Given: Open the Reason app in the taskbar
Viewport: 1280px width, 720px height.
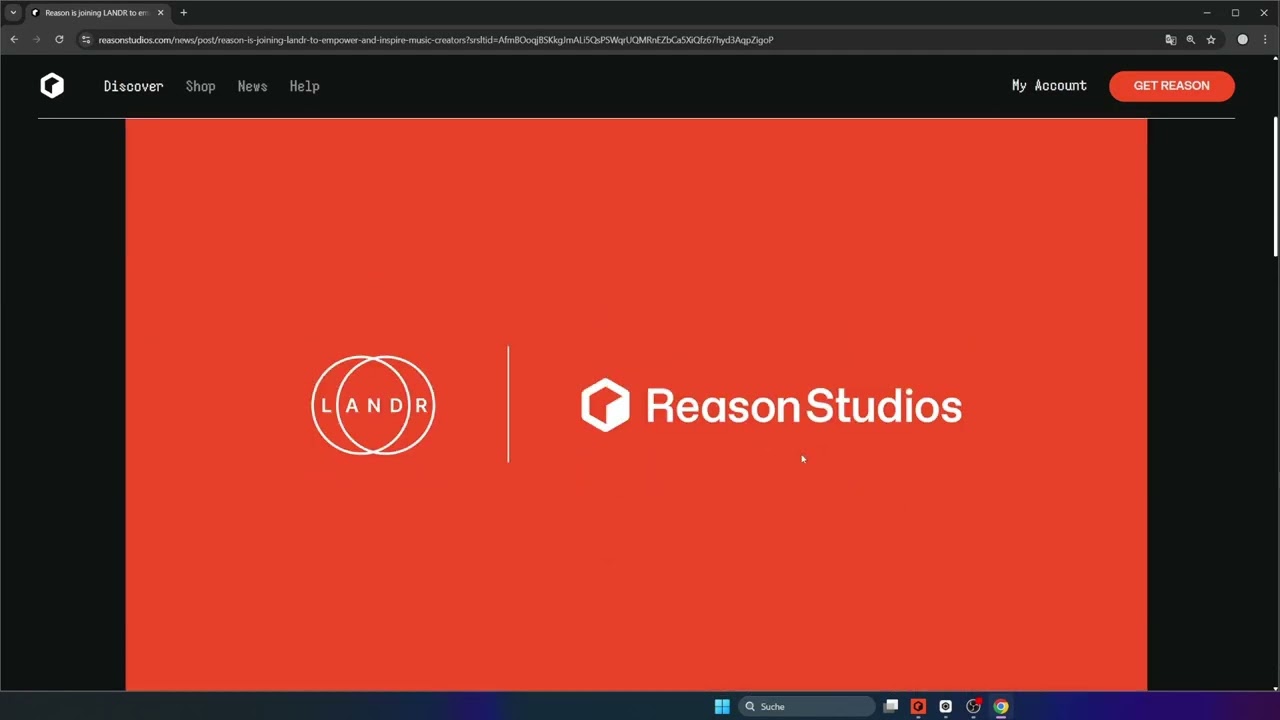Looking at the screenshot, I should [x=918, y=706].
